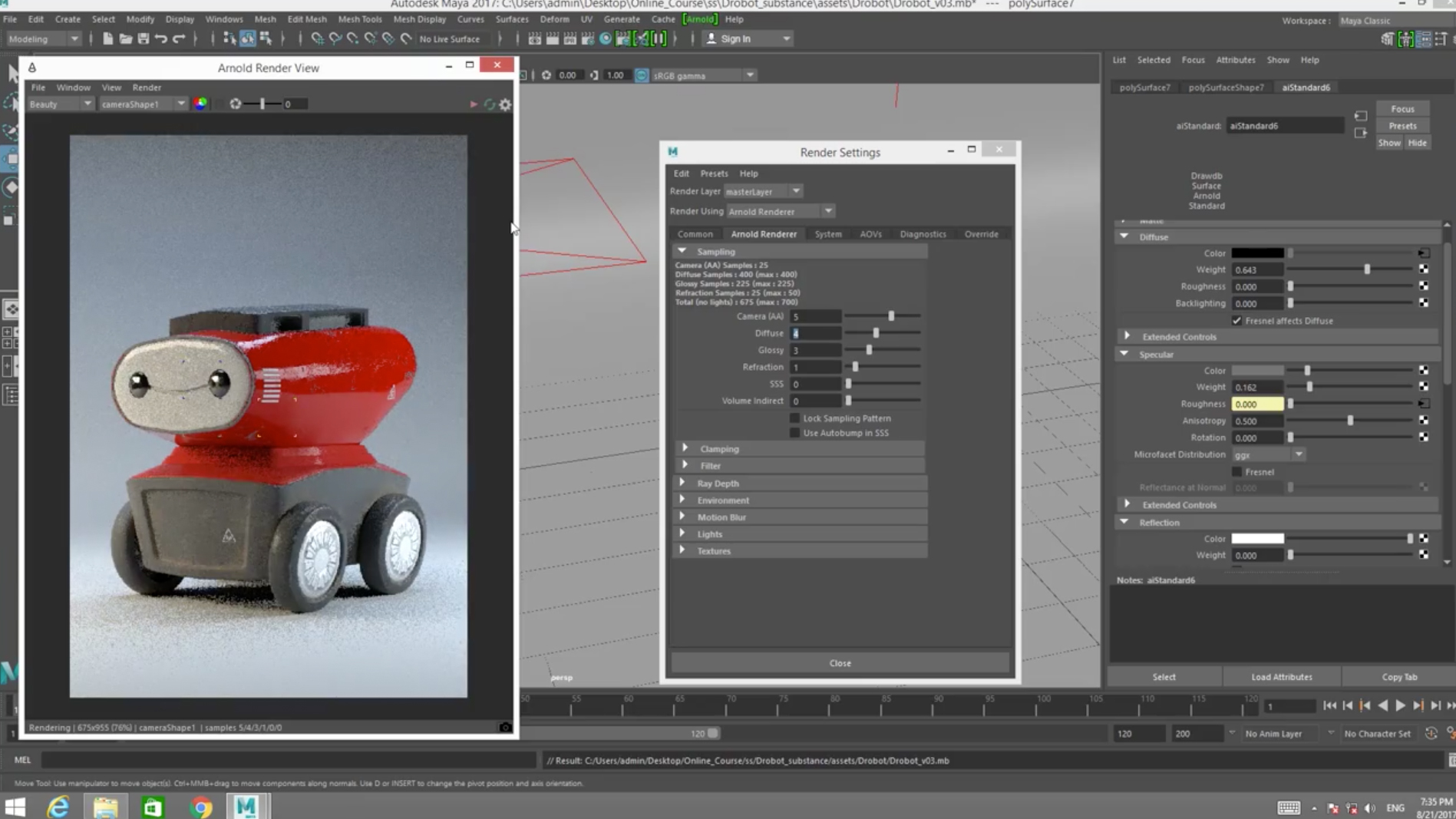Click the Close button in Render Settings
Viewport: 1456px width, 819px height.
coord(840,663)
